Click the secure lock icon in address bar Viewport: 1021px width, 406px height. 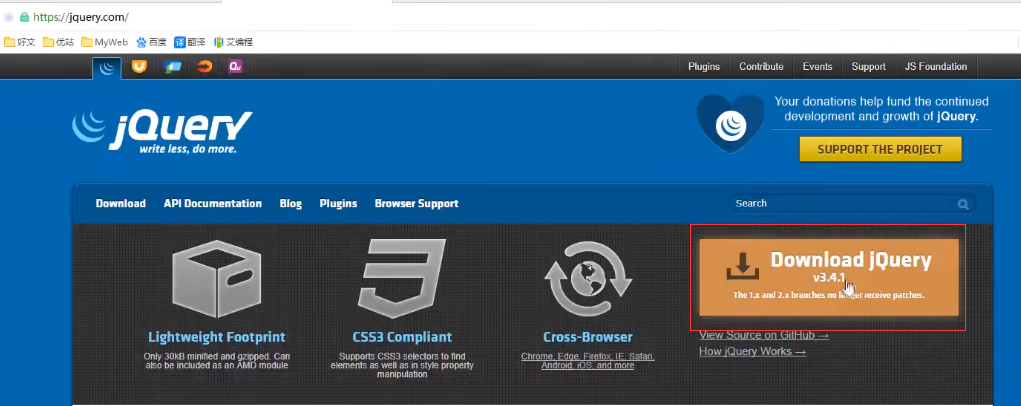click(25, 17)
